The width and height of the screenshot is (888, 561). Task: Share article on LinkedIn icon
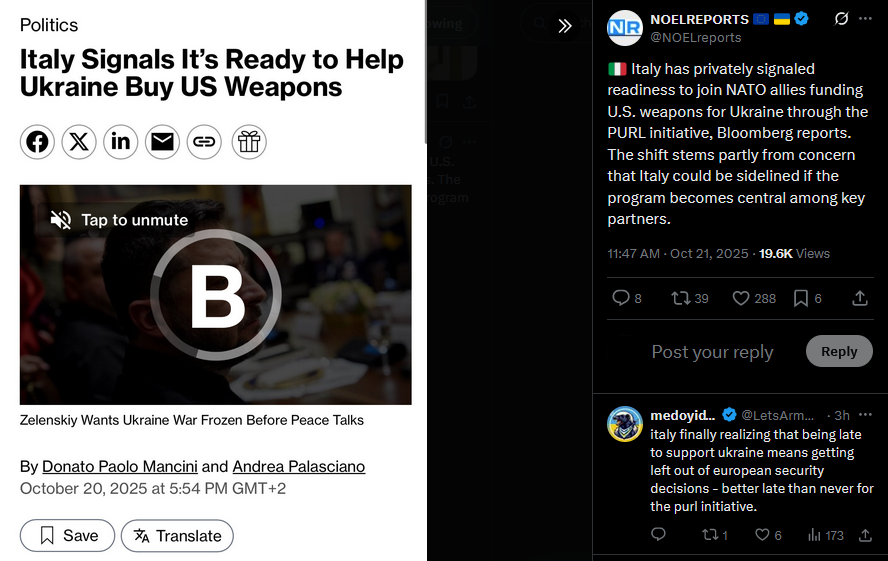(121, 142)
